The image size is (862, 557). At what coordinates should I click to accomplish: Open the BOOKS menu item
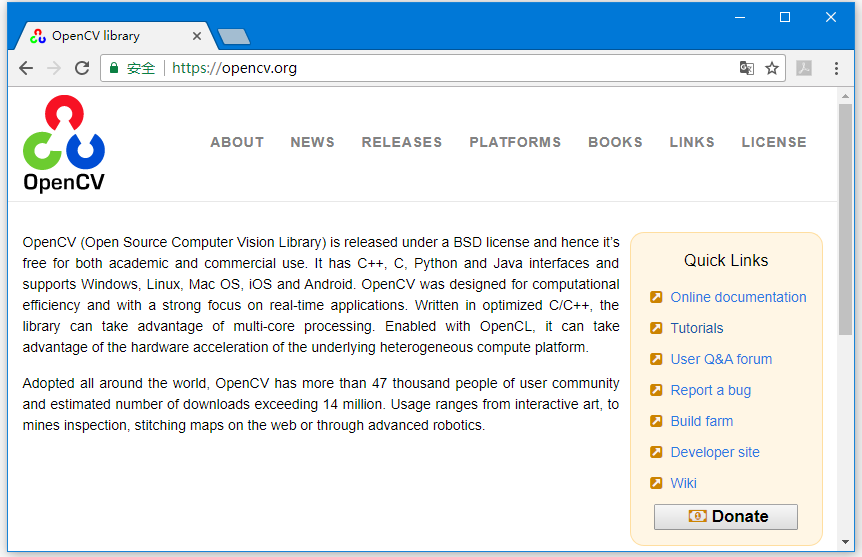click(x=615, y=142)
